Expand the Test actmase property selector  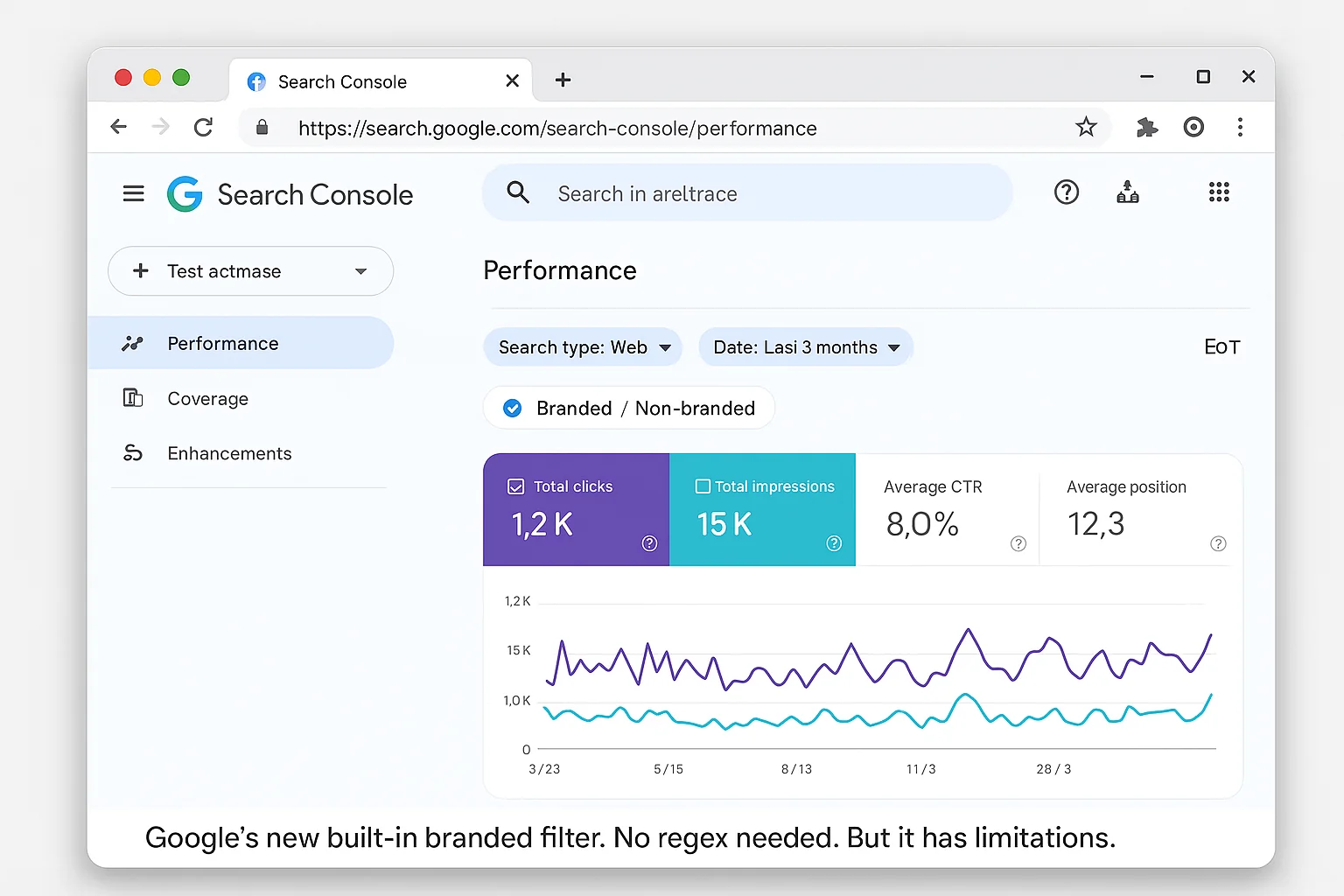click(x=360, y=271)
